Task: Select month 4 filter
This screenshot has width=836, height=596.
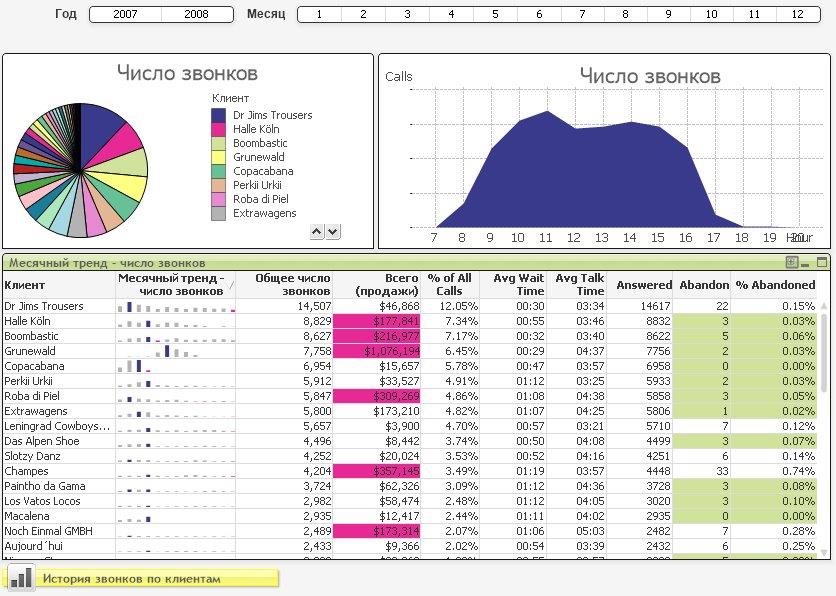Action: (x=451, y=14)
